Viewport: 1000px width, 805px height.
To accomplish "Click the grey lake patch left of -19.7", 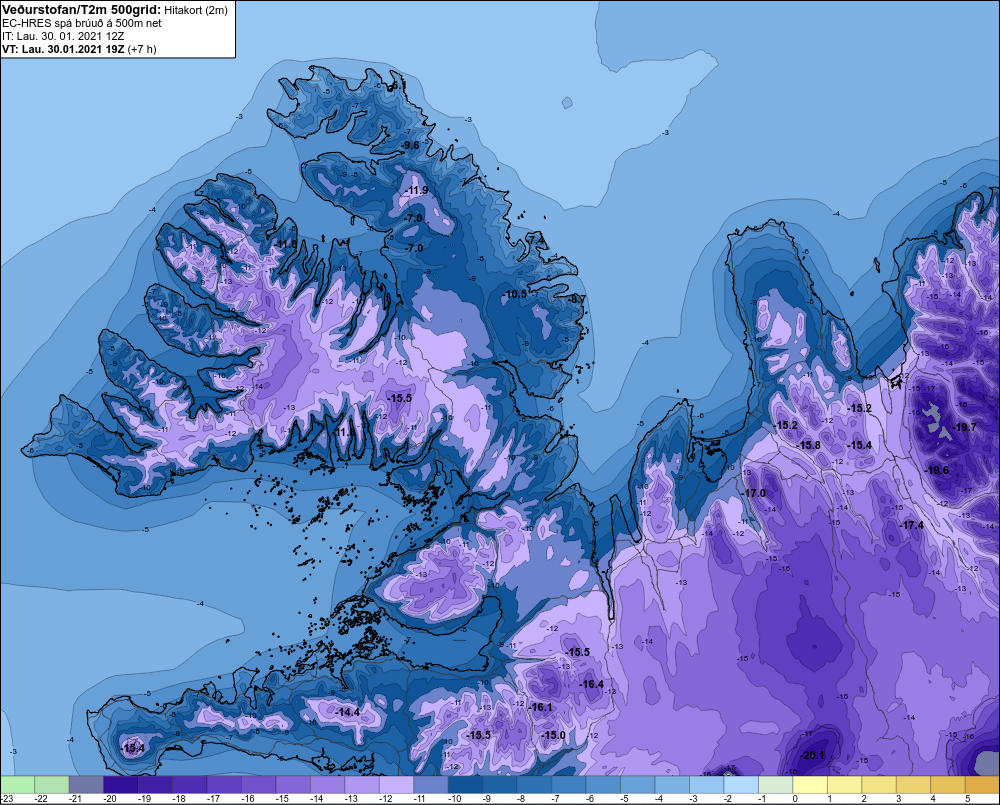I will point(938,422).
